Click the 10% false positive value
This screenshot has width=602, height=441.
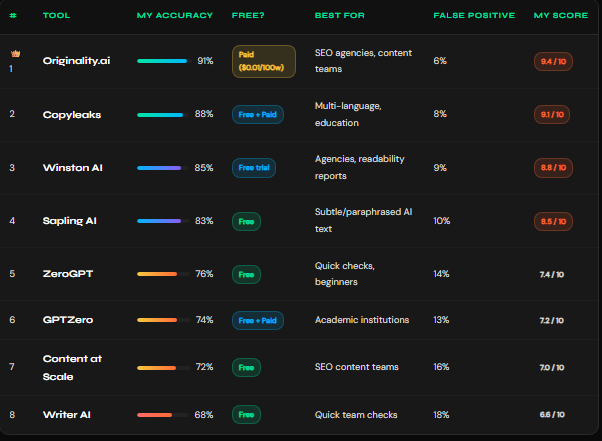click(x=442, y=221)
